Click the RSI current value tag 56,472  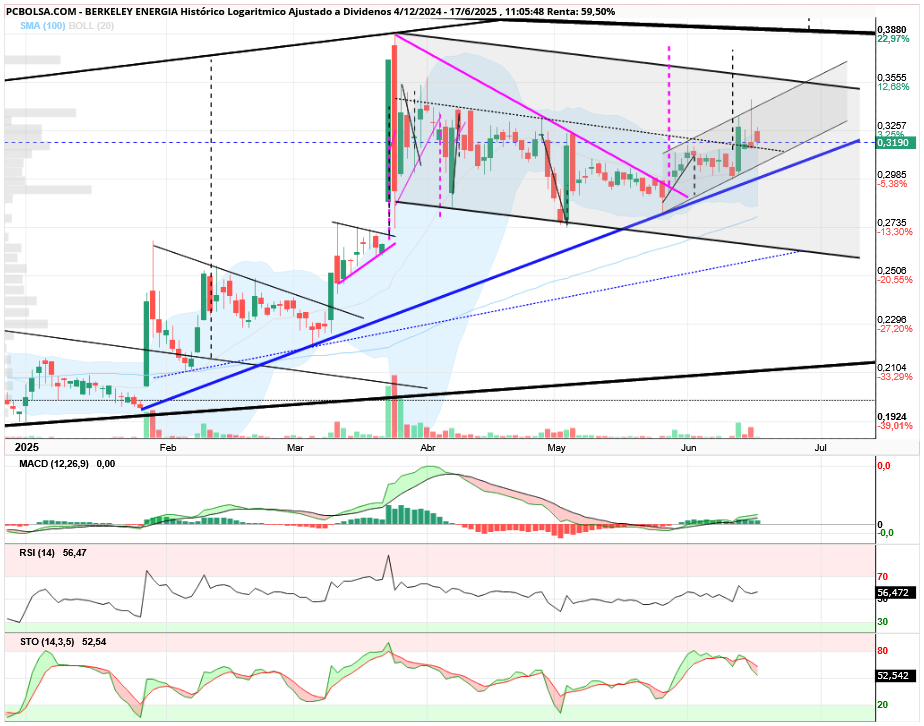896,593
